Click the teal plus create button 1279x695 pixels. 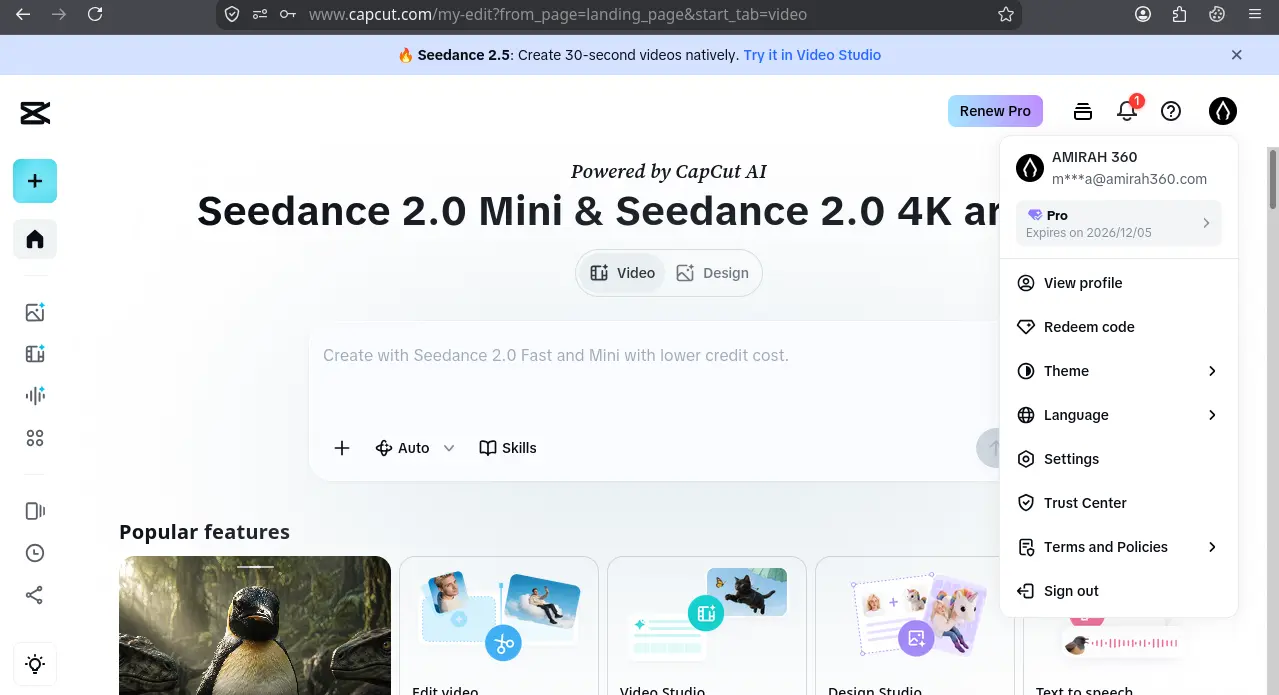[35, 181]
